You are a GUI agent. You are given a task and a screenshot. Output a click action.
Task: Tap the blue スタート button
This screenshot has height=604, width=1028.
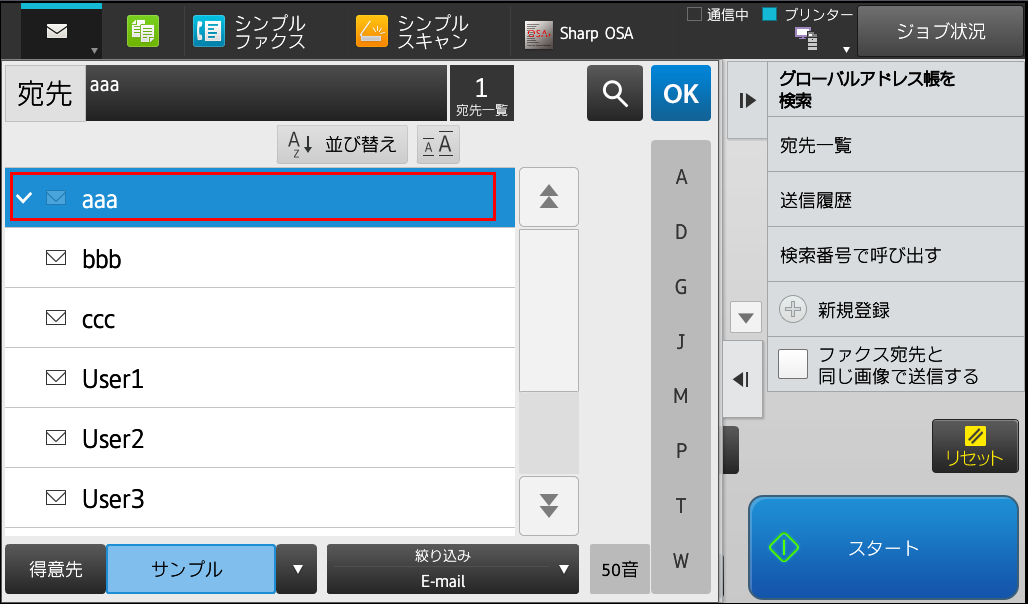(883, 548)
